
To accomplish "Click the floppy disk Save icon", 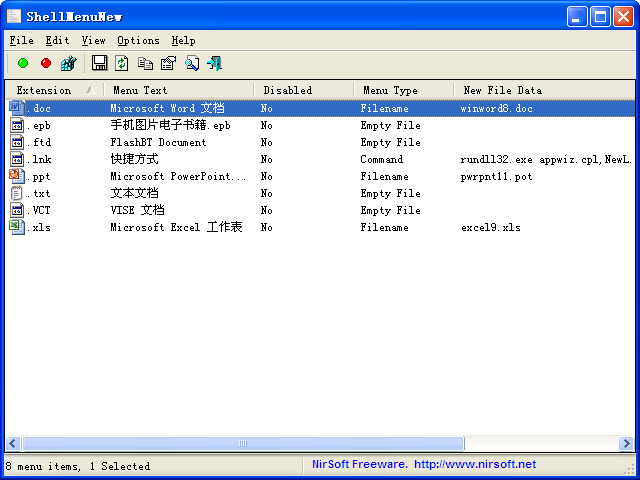I will (99, 63).
